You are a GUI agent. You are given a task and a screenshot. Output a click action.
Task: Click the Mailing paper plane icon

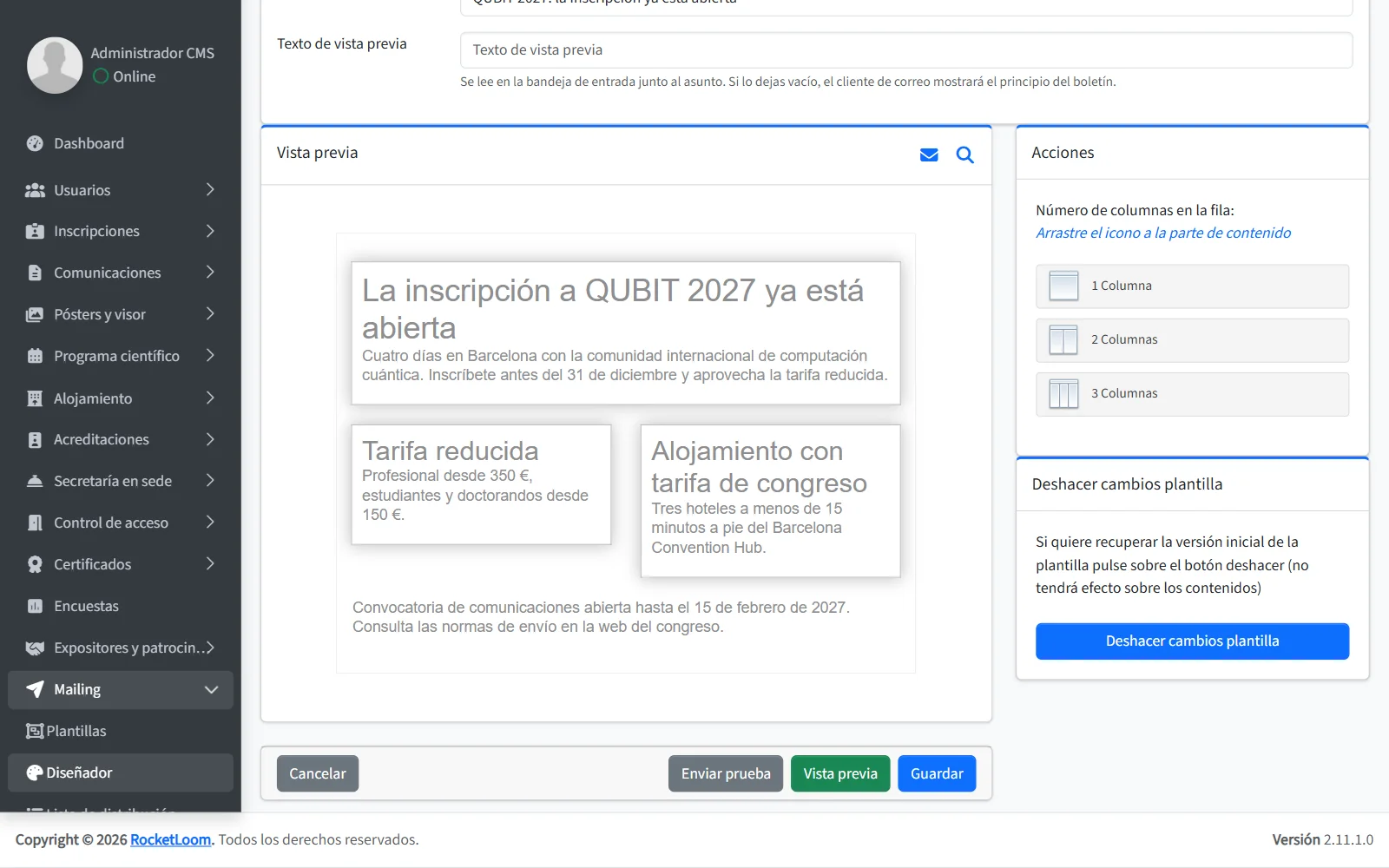(x=35, y=689)
